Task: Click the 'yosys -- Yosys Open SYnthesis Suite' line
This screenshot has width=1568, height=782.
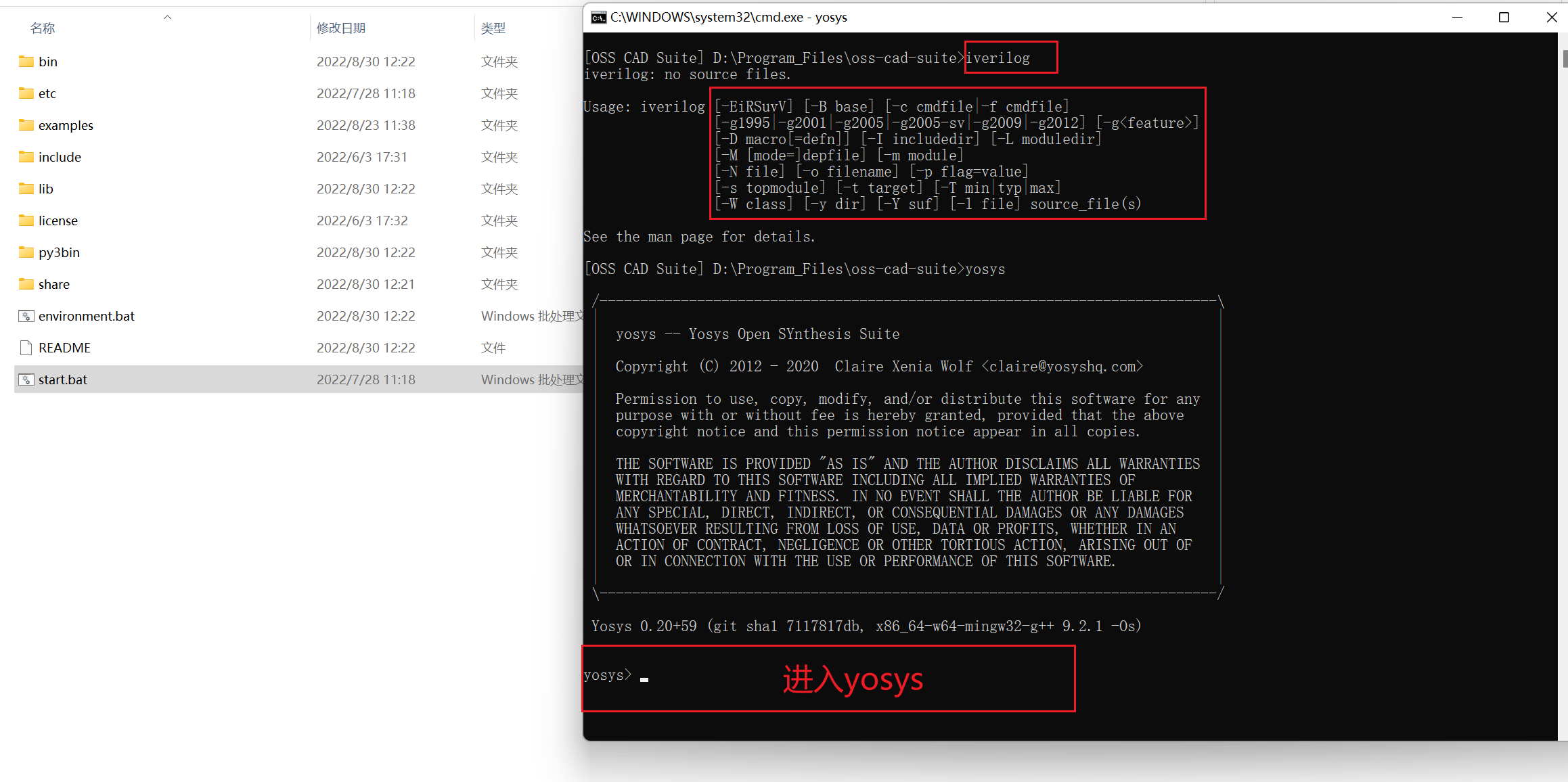Action: click(757, 334)
